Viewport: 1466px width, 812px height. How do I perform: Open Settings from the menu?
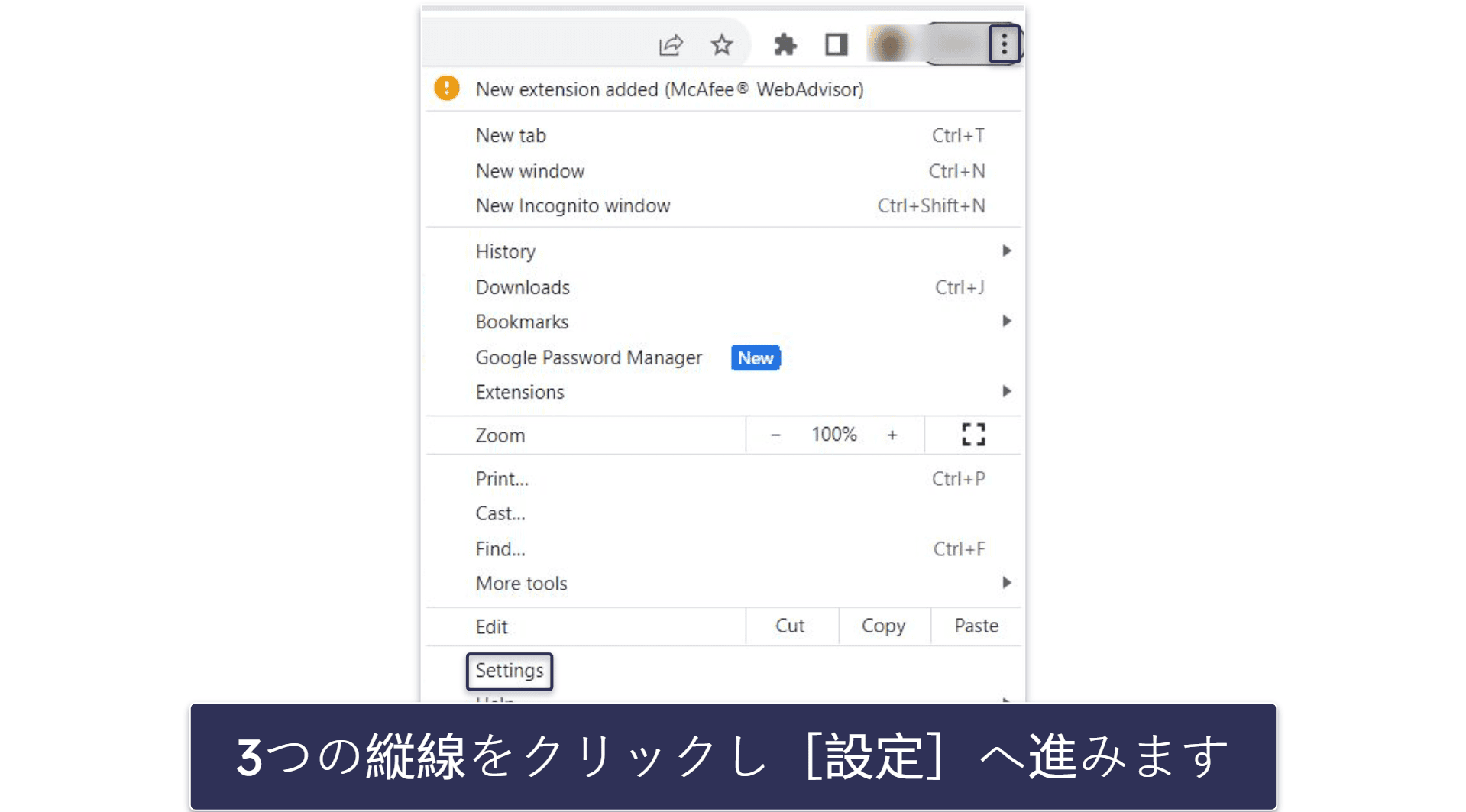click(510, 671)
